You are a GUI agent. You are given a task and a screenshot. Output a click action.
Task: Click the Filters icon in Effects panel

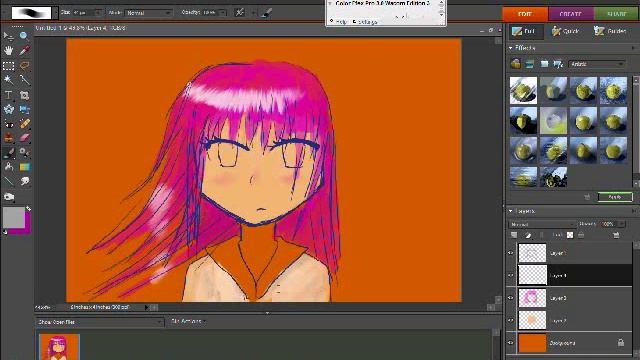point(516,64)
